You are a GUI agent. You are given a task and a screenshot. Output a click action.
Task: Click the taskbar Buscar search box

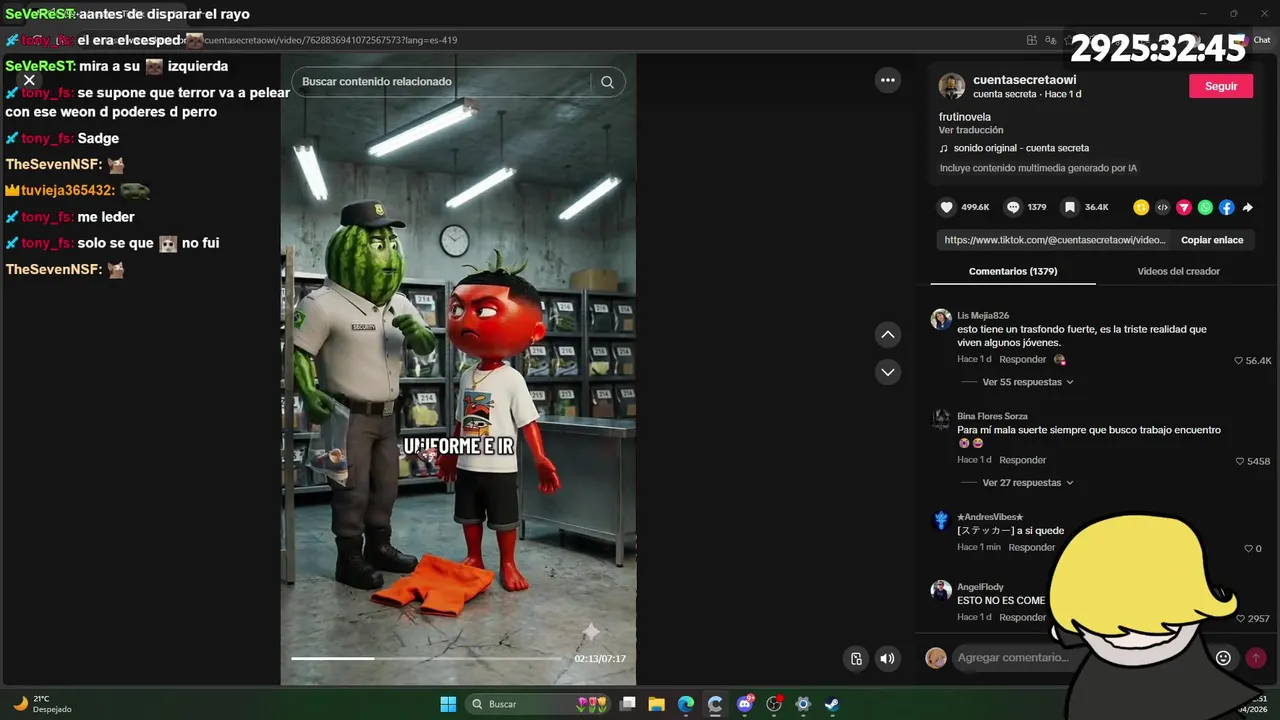point(540,704)
